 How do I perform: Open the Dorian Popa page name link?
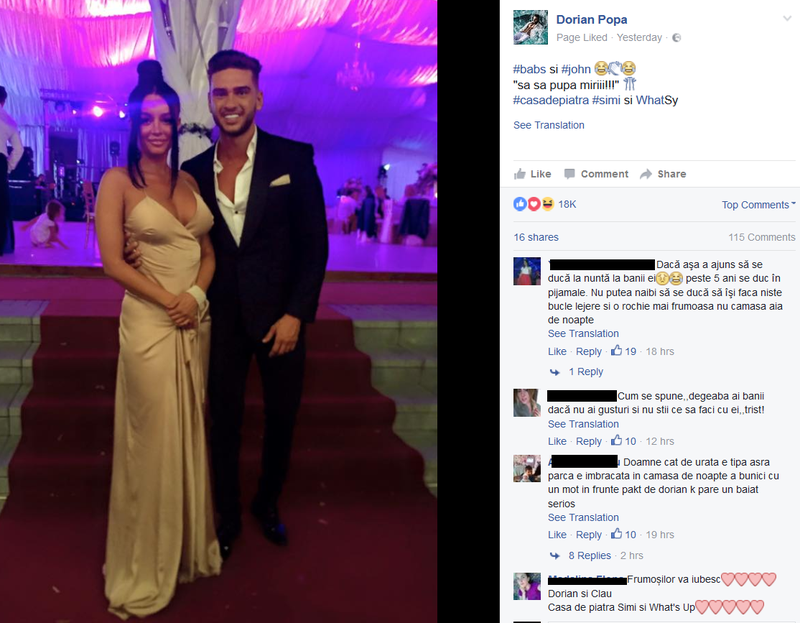tap(591, 19)
